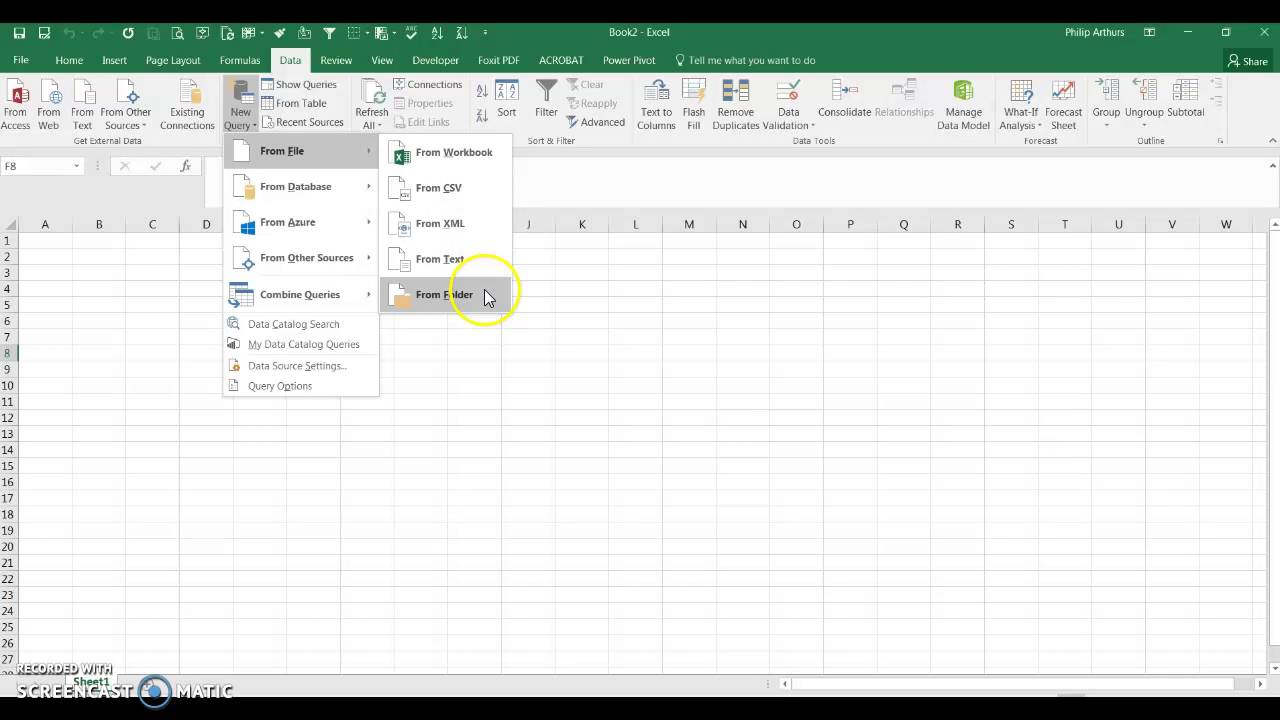This screenshot has width=1280, height=720.
Task: Open the Sort dialog
Action: pyautogui.click(x=507, y=100)
